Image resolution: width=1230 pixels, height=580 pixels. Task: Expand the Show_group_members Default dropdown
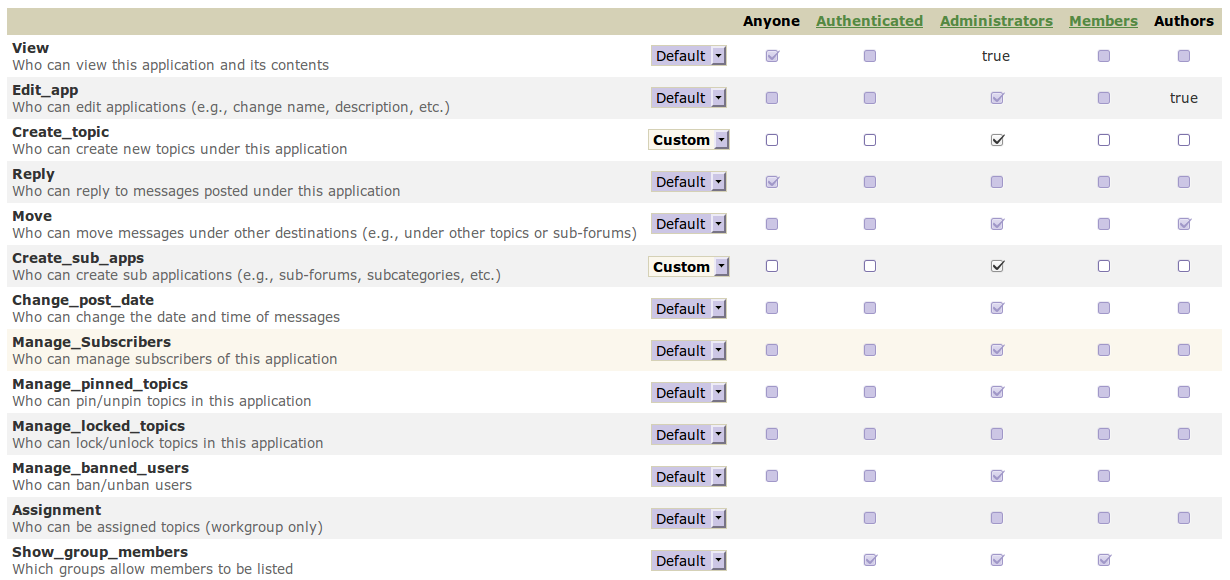(689, 561)
